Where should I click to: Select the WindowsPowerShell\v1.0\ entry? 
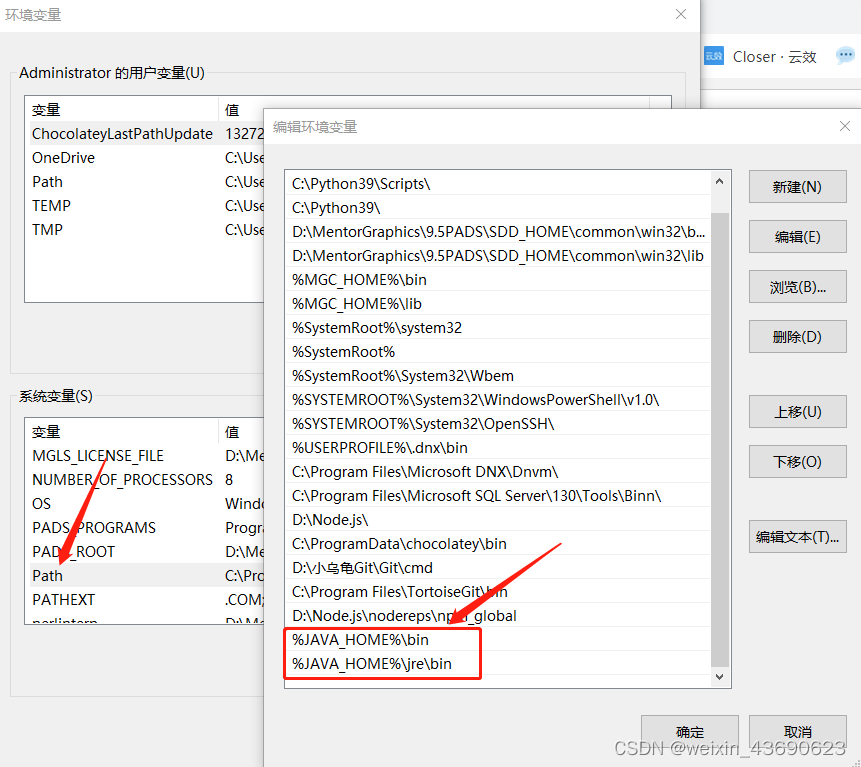[498, 400]
